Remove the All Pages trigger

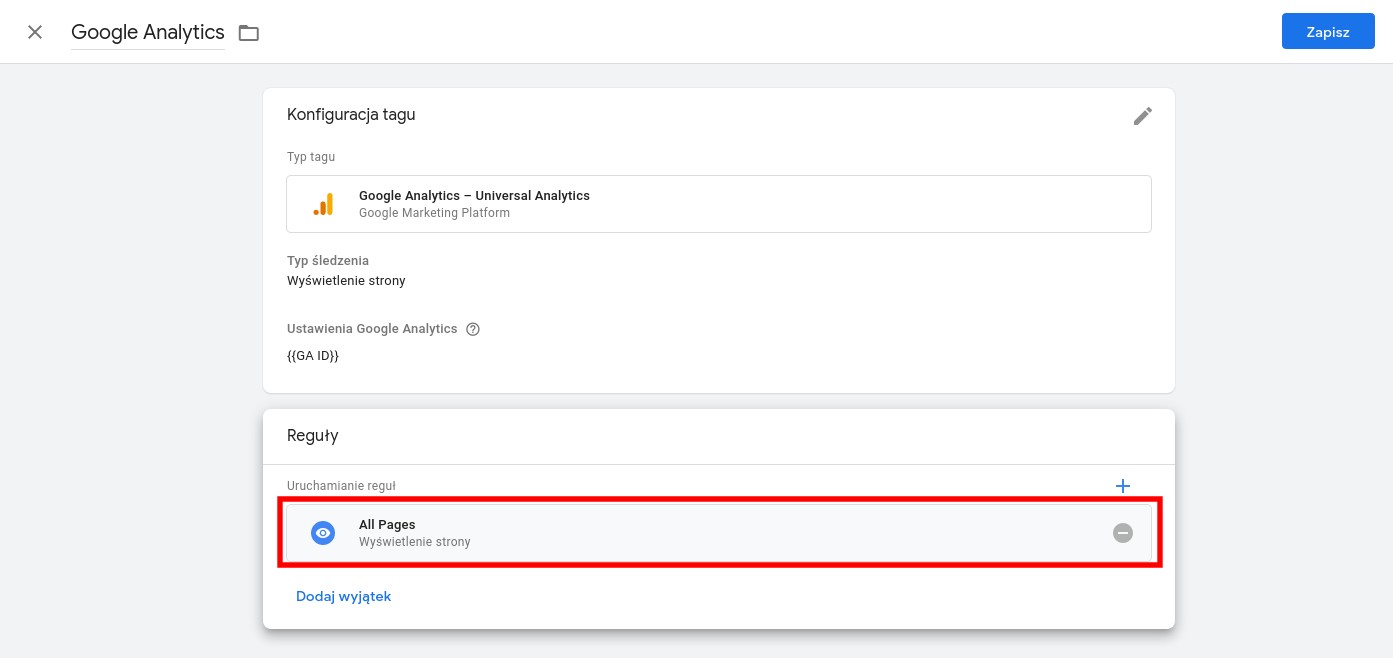click(x=1123, y=533)
